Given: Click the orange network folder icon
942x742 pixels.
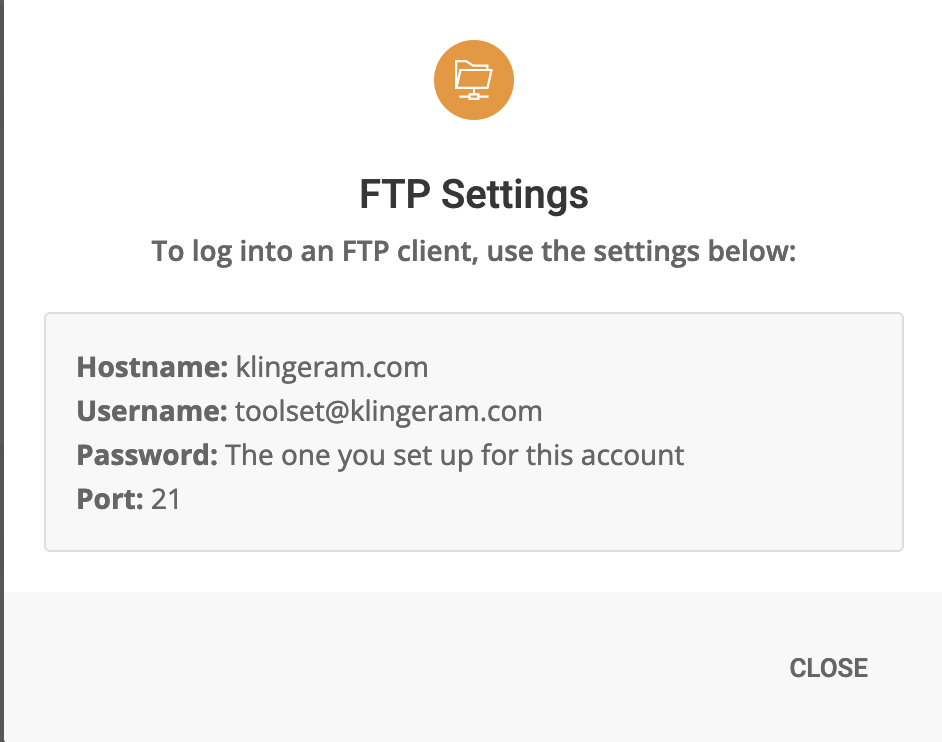Looking at the screenshot, I should (473, 81).
